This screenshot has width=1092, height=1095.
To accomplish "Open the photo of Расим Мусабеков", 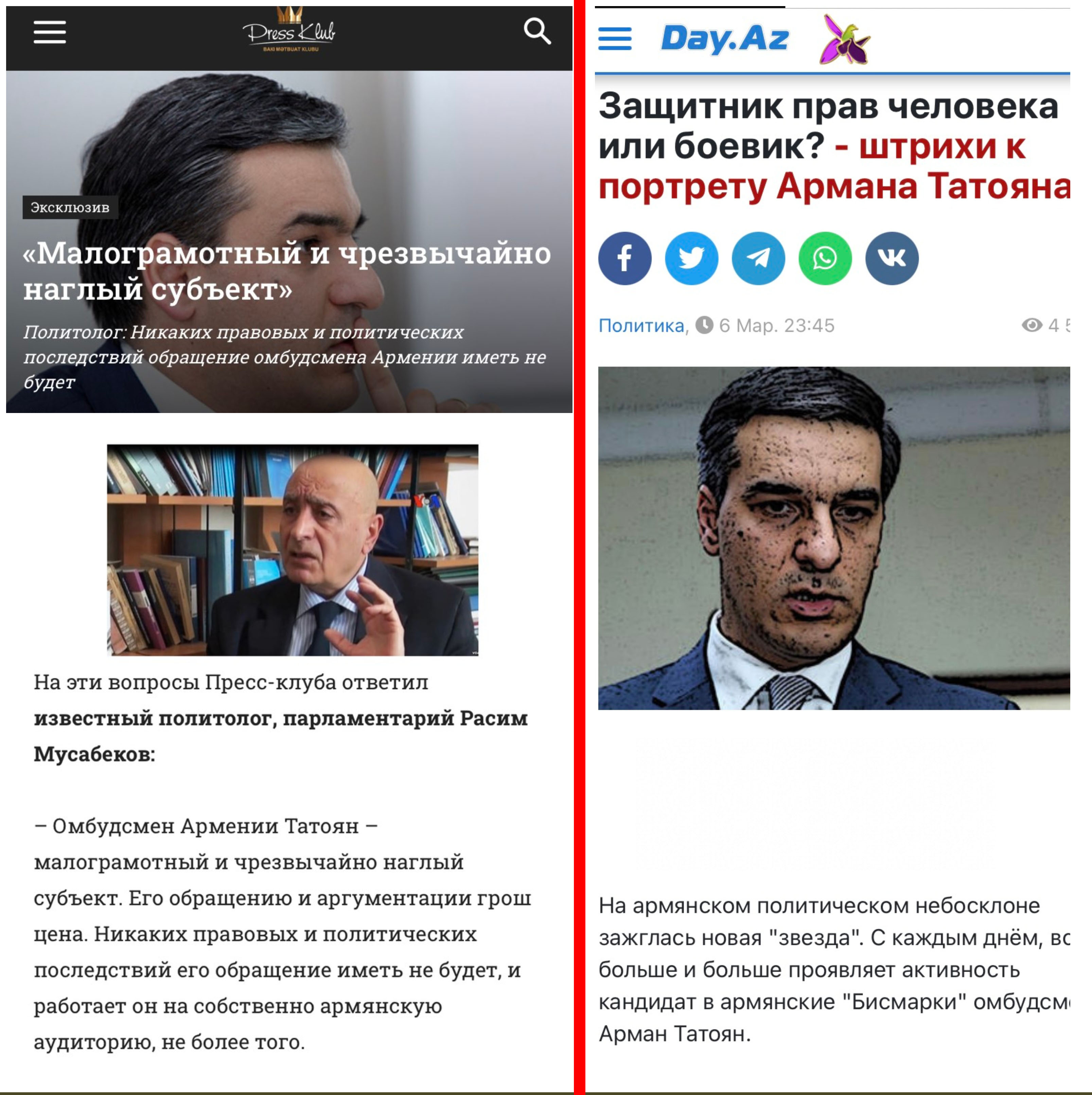I will click(293, 550).
